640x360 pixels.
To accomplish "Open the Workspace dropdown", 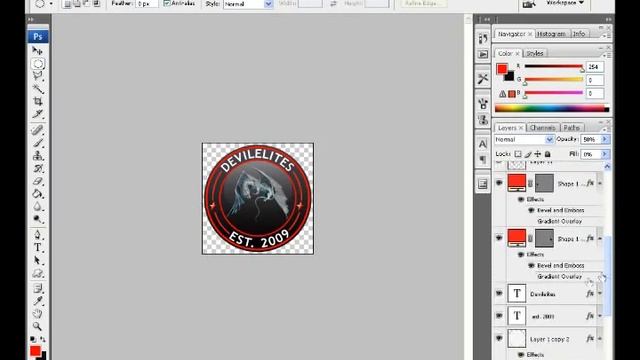I will point(565,3).
